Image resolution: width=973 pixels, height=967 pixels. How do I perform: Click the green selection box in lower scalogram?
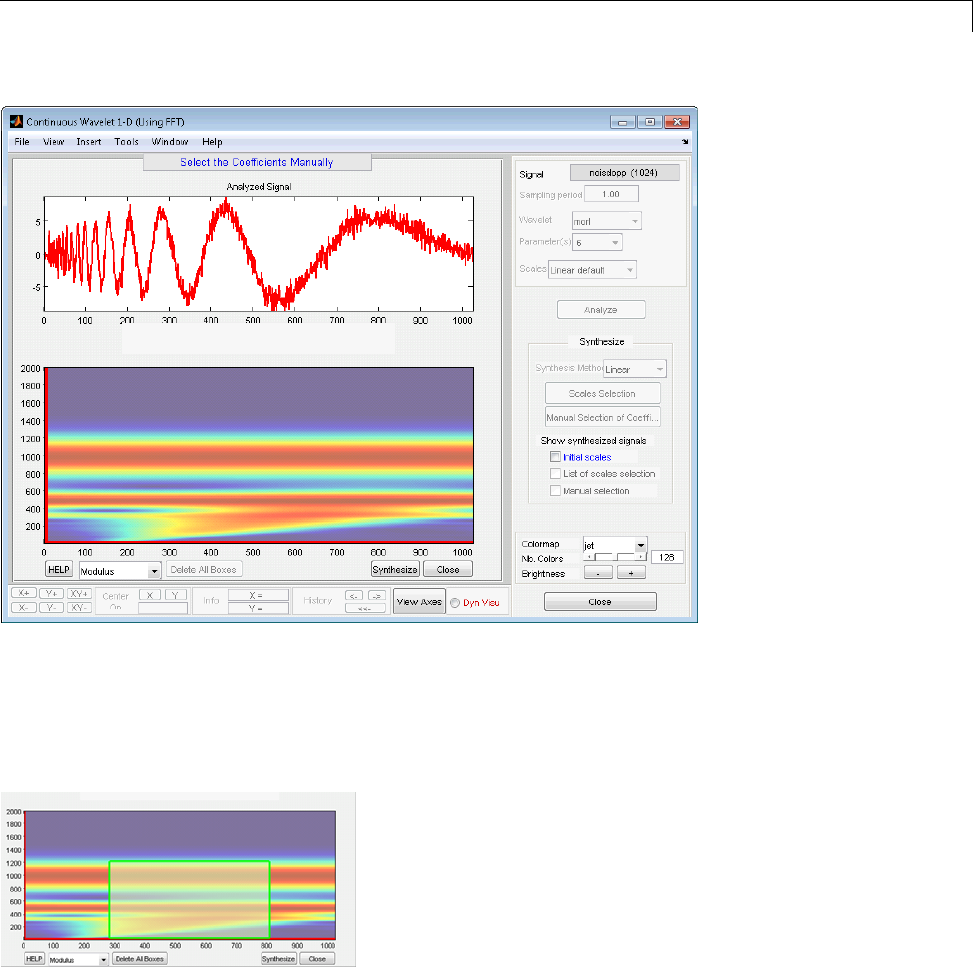(189, 899)
